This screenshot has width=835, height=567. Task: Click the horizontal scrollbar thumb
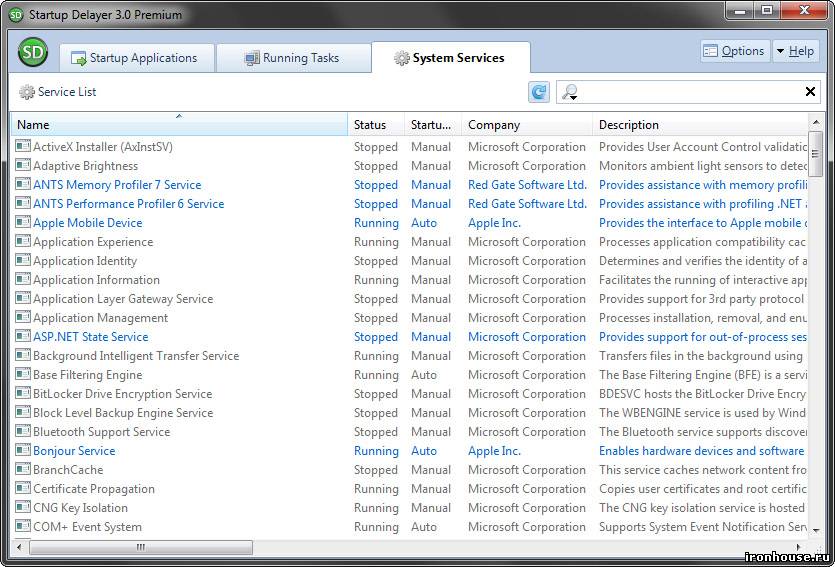(x=141, y=547)
